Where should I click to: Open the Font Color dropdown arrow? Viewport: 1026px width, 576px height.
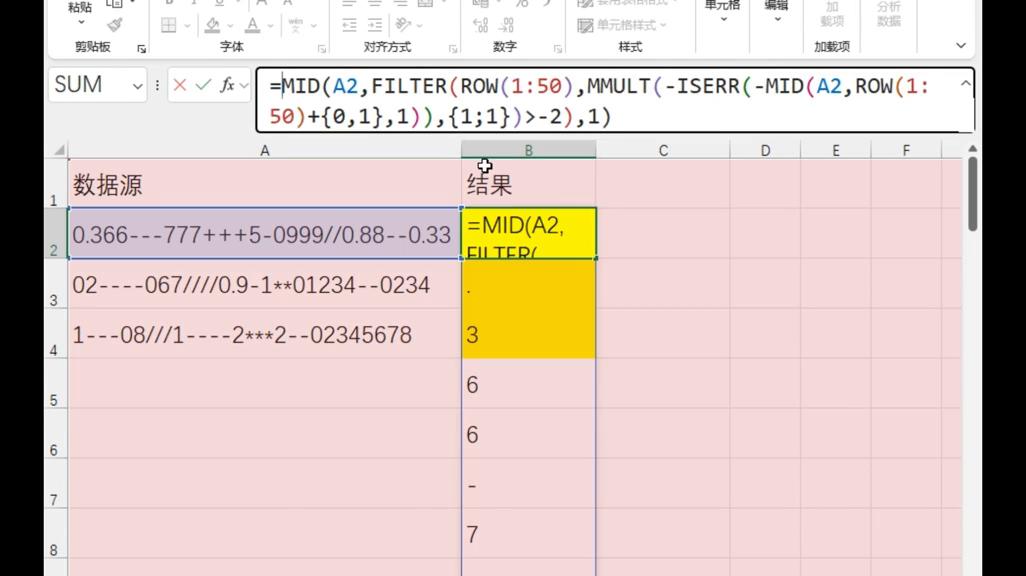[270, 26]
